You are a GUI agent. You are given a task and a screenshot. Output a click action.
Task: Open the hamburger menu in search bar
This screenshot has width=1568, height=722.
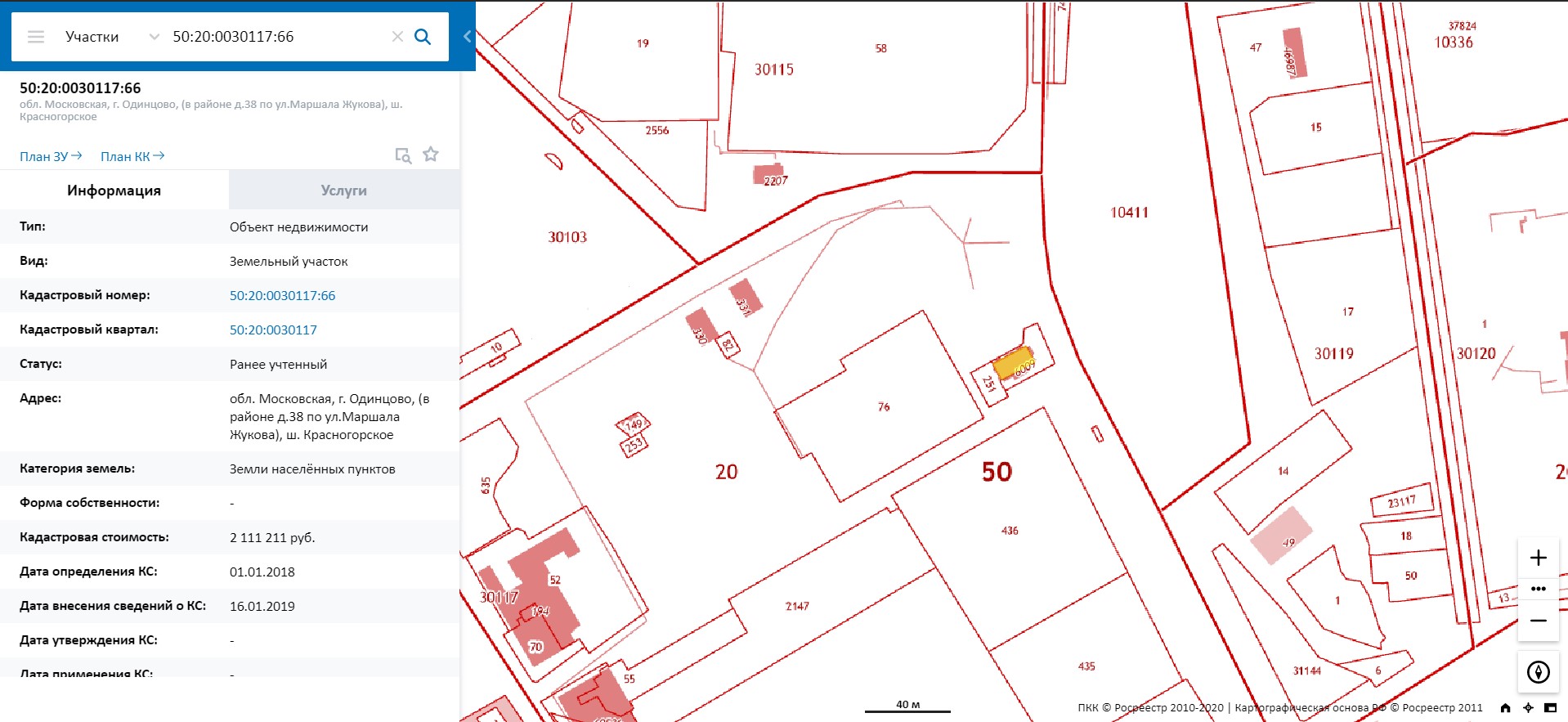pos(36,37)
